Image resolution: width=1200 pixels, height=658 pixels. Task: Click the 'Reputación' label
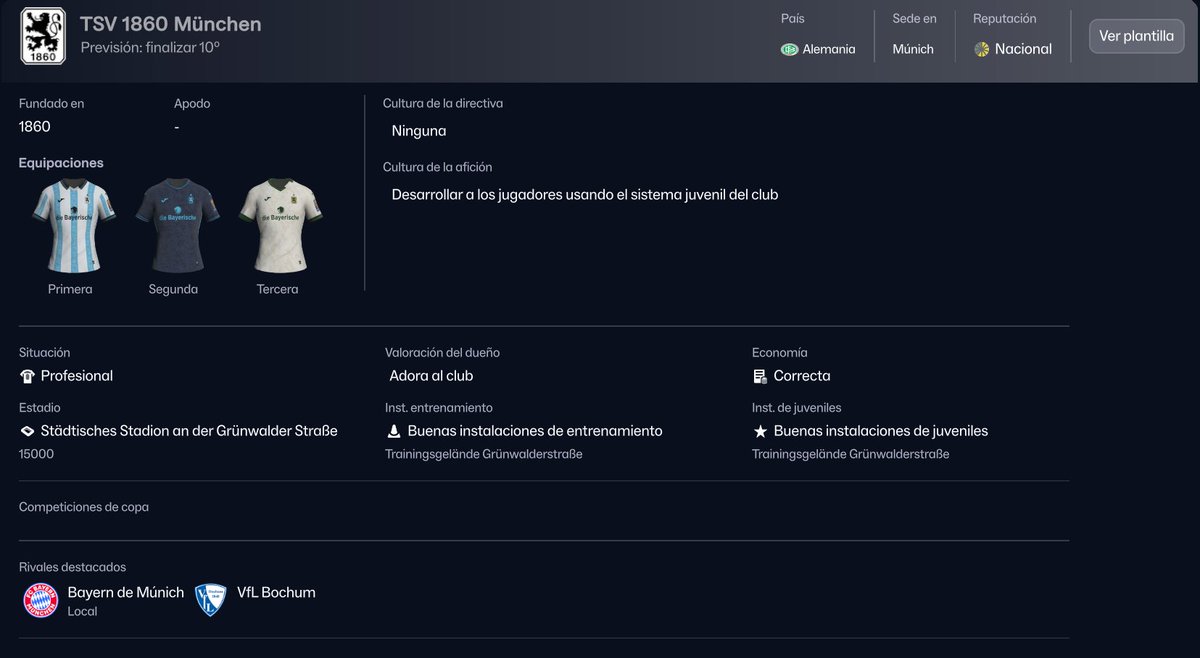(1005, 18)
